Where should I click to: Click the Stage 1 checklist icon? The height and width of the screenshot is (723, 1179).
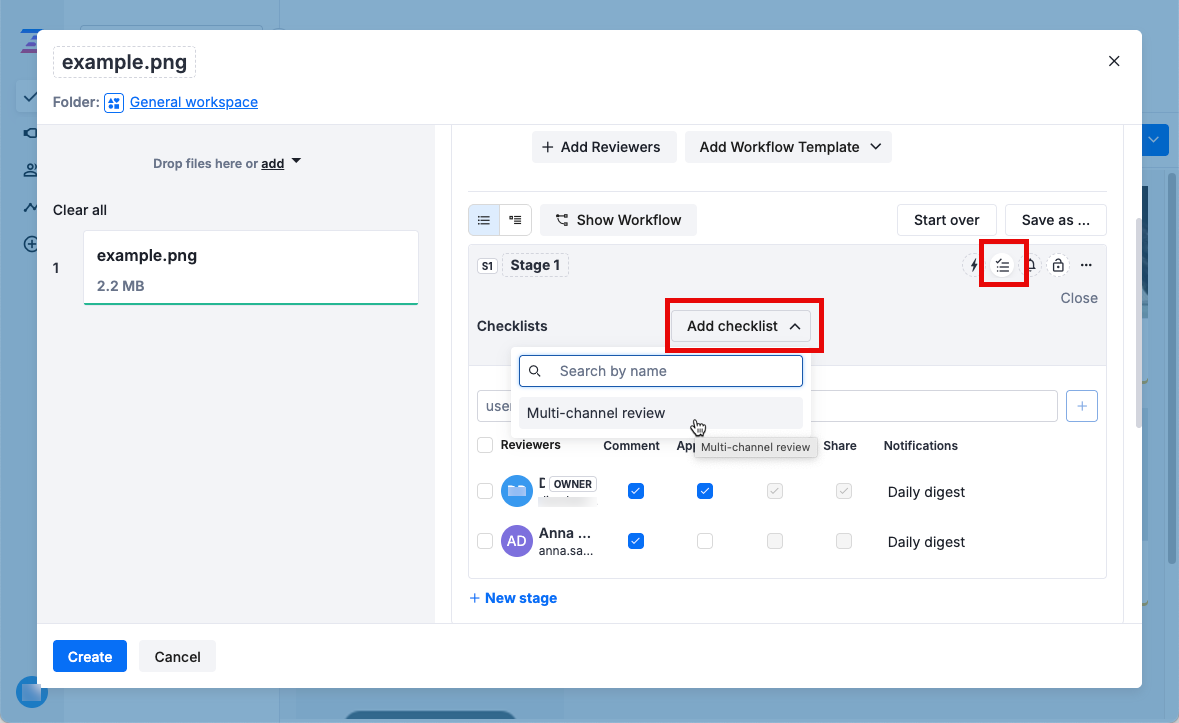click(1002, 265)
